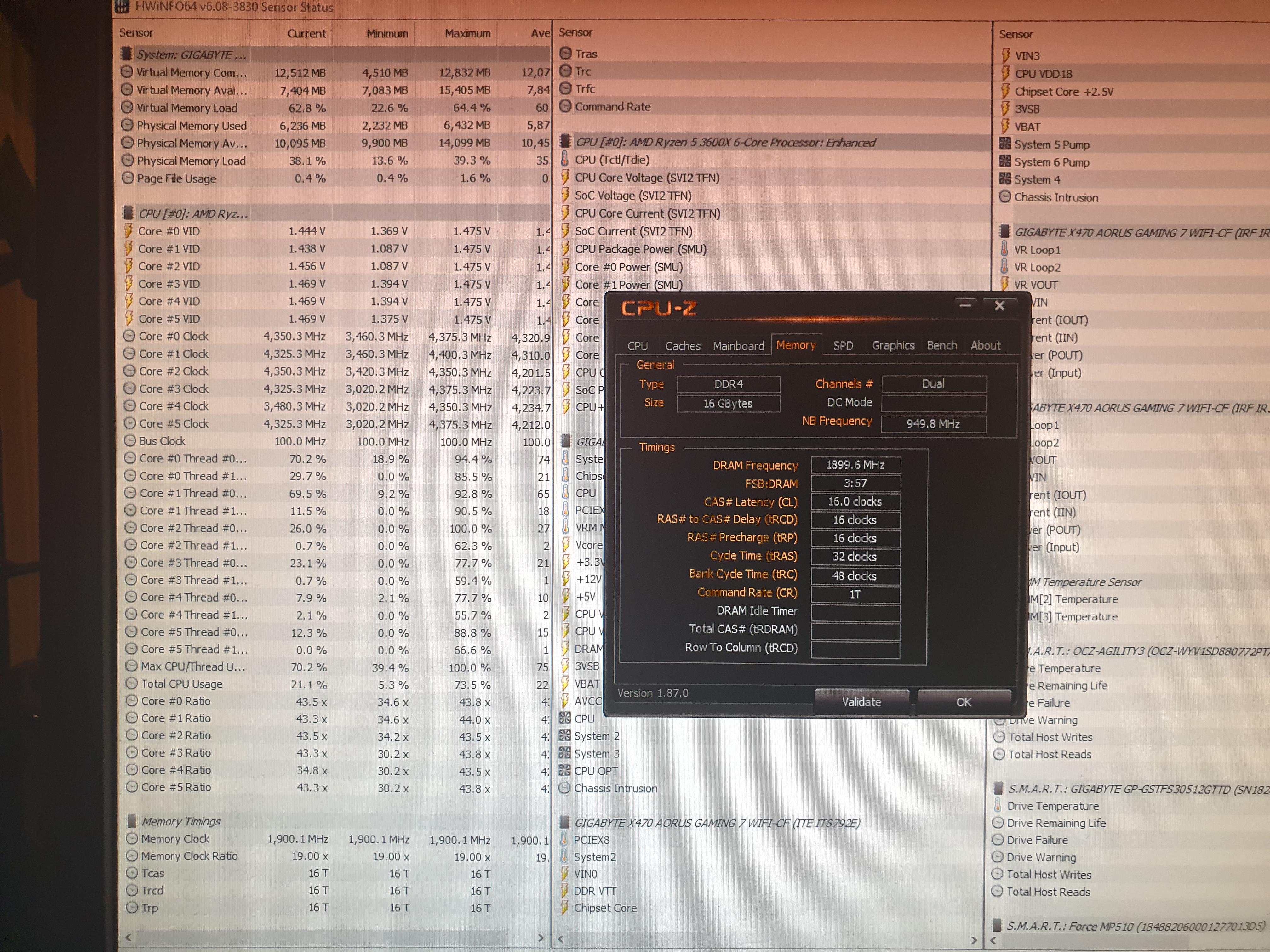This screenshot has width=1270, height=952.
Task: Click the clock icon beside Core #0 Clock
Action: click(x=129, y=336)
